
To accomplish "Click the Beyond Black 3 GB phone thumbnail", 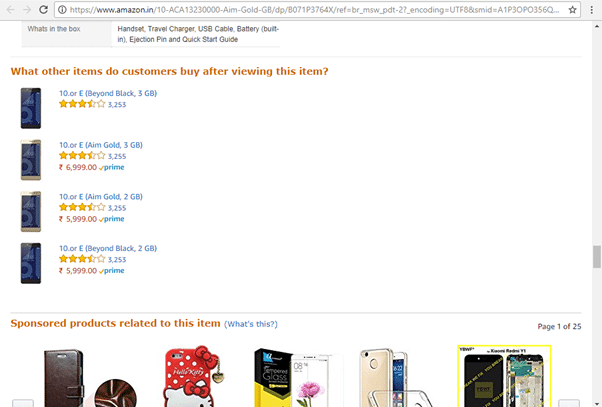I will [31, 107].
